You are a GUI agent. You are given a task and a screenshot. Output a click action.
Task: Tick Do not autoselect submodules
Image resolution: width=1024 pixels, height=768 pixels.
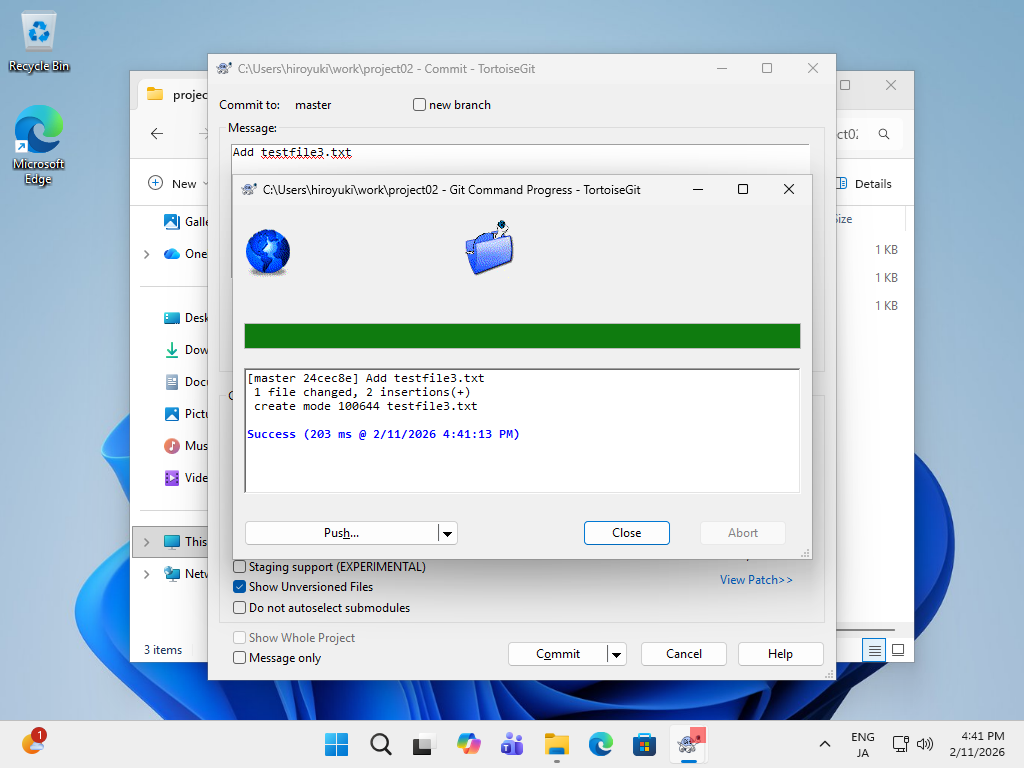(240, 607)
